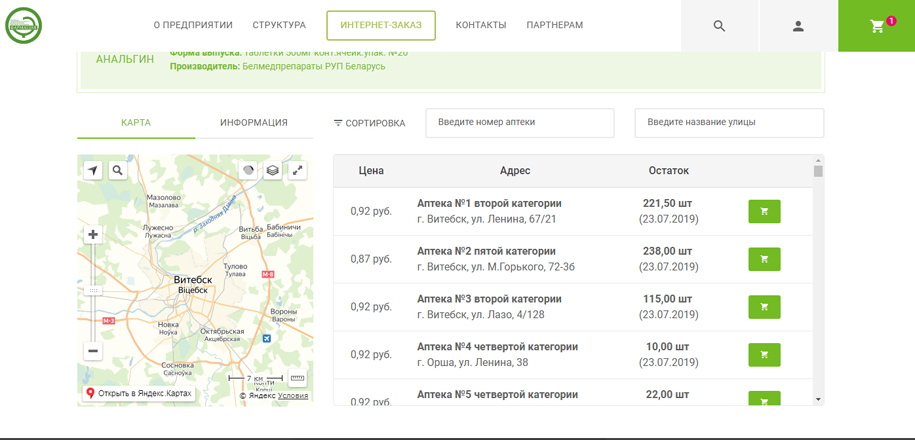Open the Интернет-заказ menu item
Viewport: 915px width, 440px height.
pos(381,25)
